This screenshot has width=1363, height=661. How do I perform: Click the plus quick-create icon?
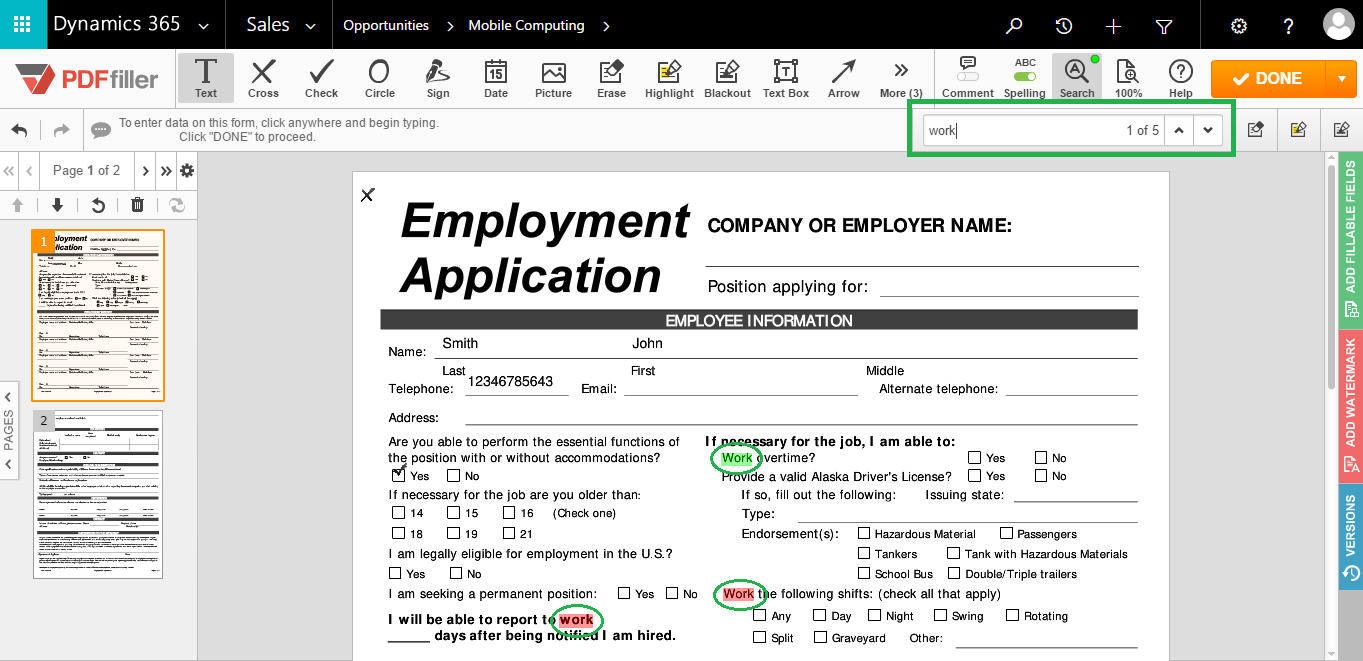click(x=1114, y=26)
